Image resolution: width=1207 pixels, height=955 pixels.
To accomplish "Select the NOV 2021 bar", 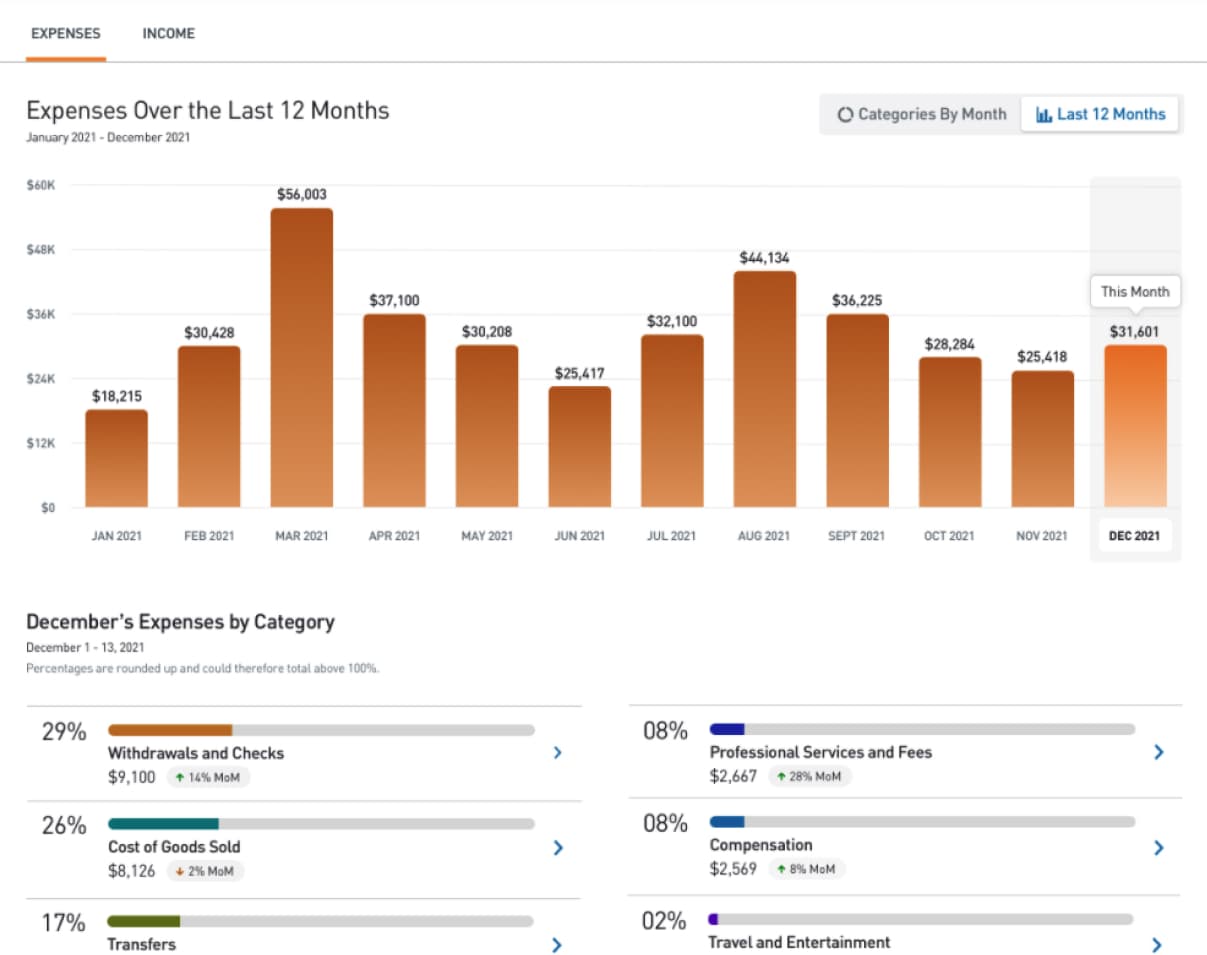I will [x=1043, y=439].
